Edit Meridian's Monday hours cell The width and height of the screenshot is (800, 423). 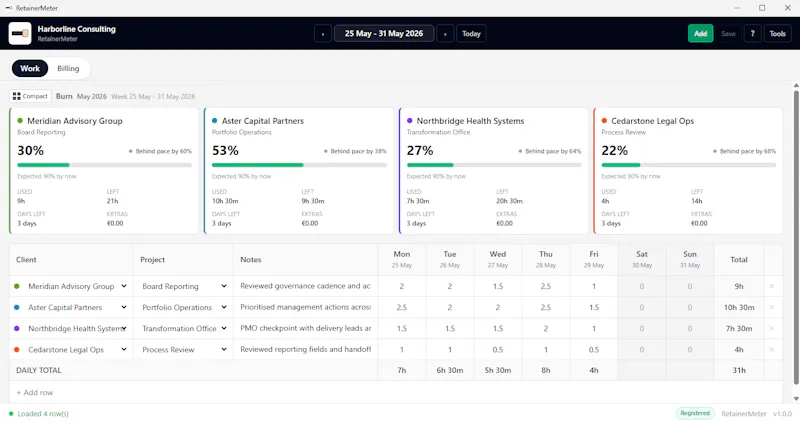coord(402,286)
